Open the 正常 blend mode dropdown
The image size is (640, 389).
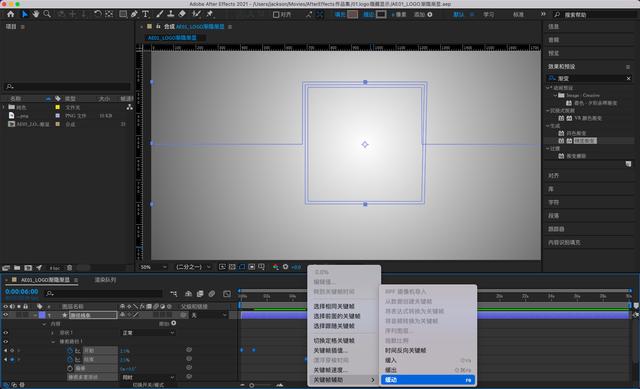coord(148,333)
